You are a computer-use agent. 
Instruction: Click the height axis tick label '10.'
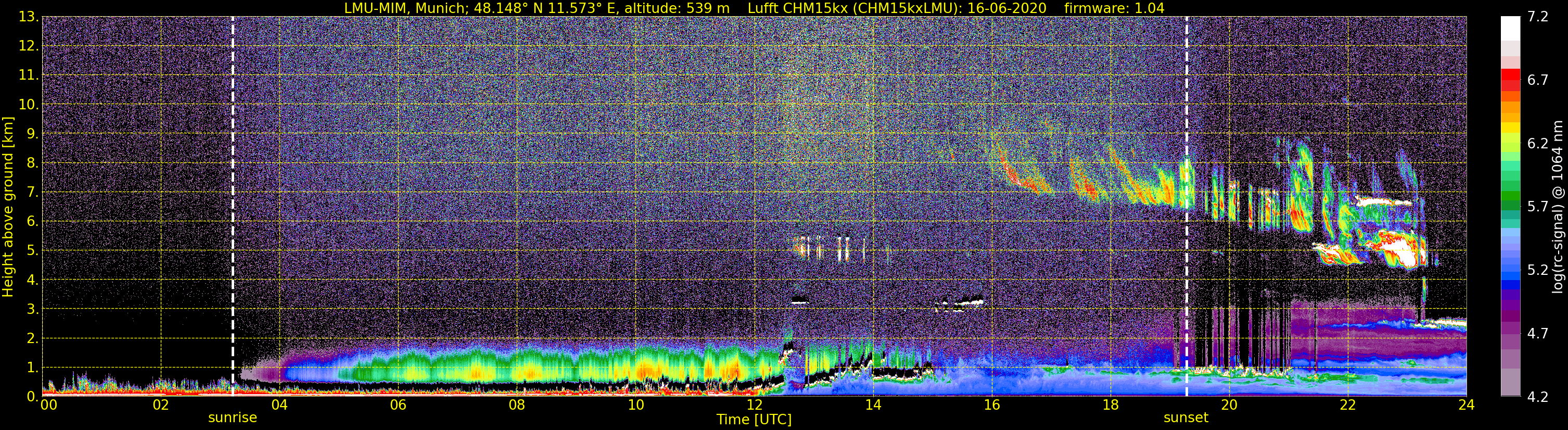click(x=28, y=104)
